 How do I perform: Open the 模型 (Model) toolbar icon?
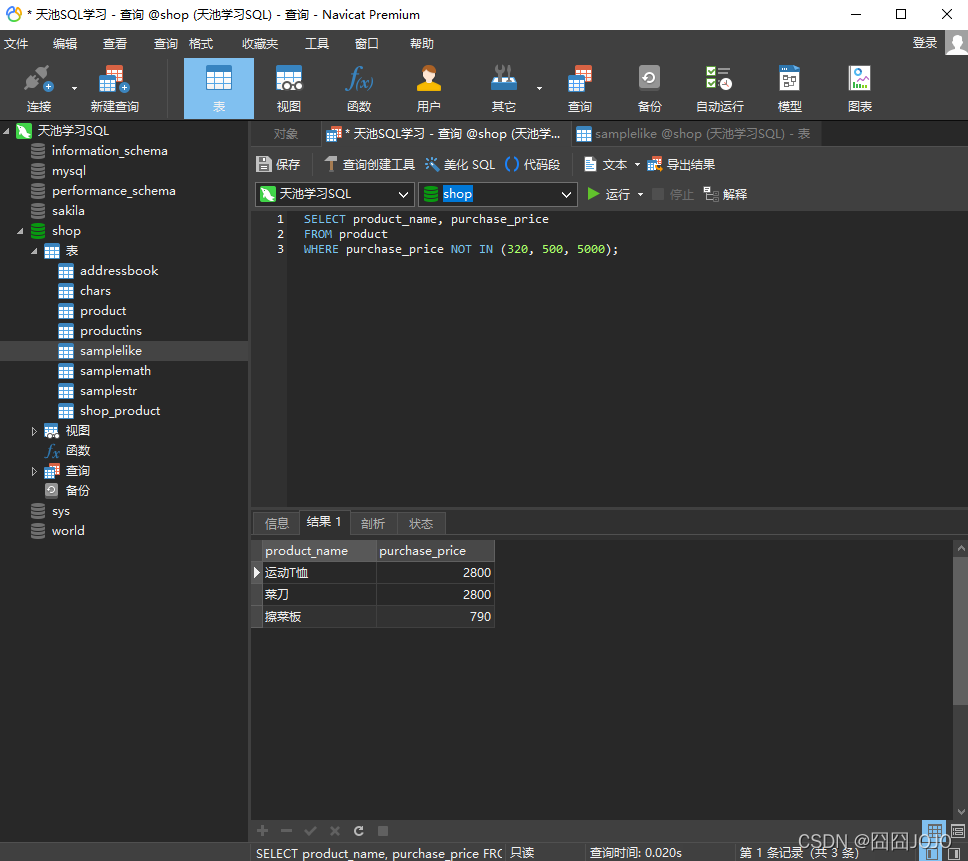(790, 88)
